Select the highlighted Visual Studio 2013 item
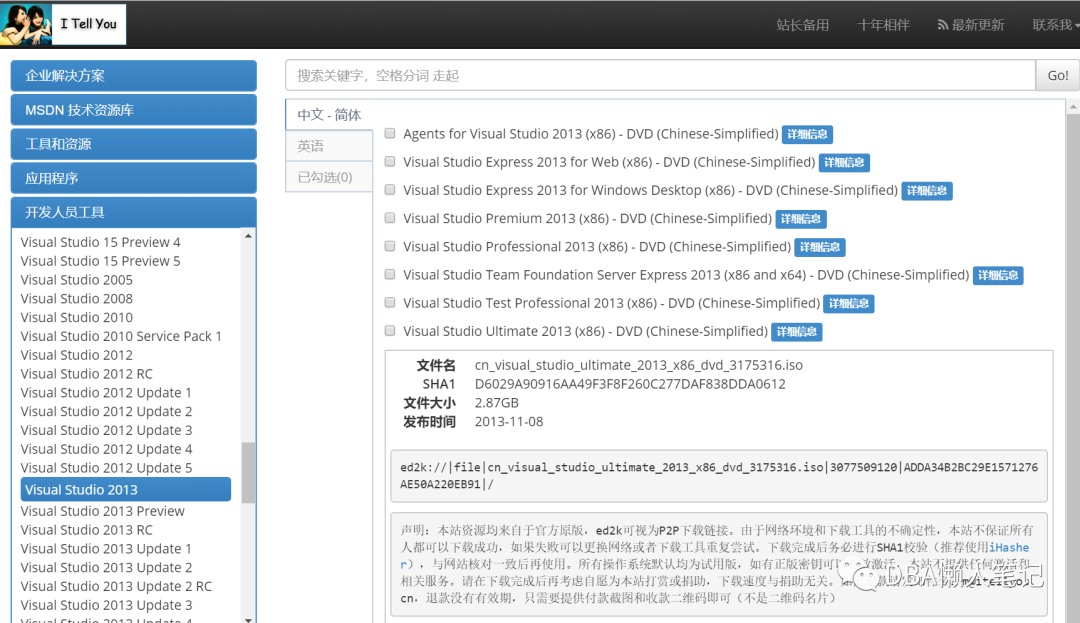Viewport: 1080px width, 623px height. pyautogui.click(x=125, y=489)
